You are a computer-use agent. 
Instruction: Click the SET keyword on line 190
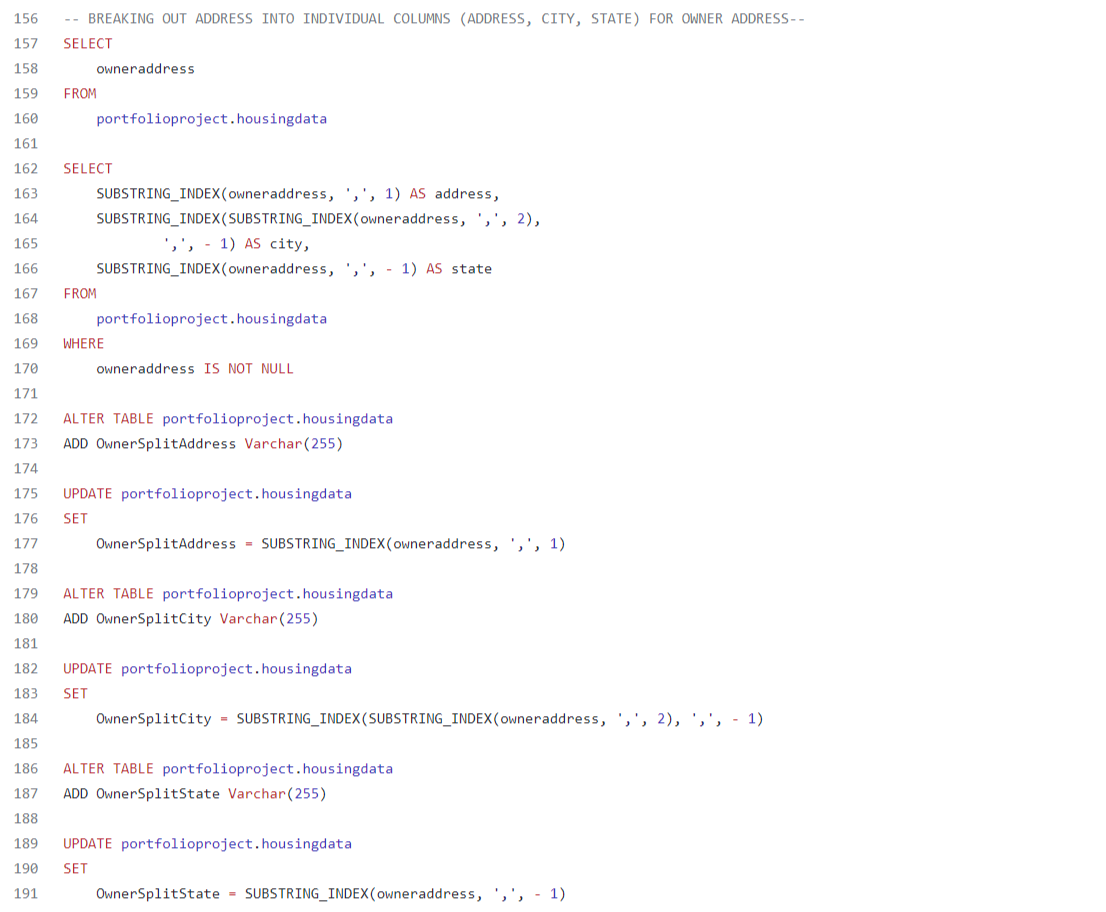pyautogui.click(x=75, y=868)
